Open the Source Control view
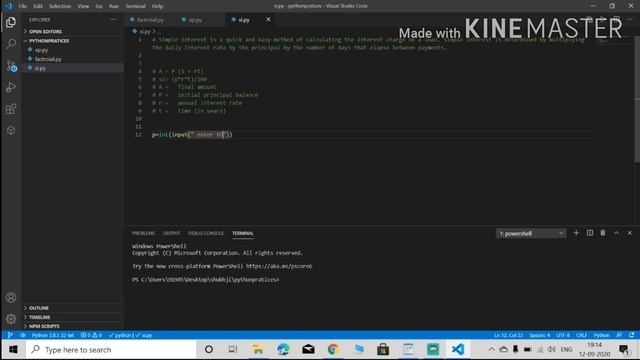 coord(11,66)
